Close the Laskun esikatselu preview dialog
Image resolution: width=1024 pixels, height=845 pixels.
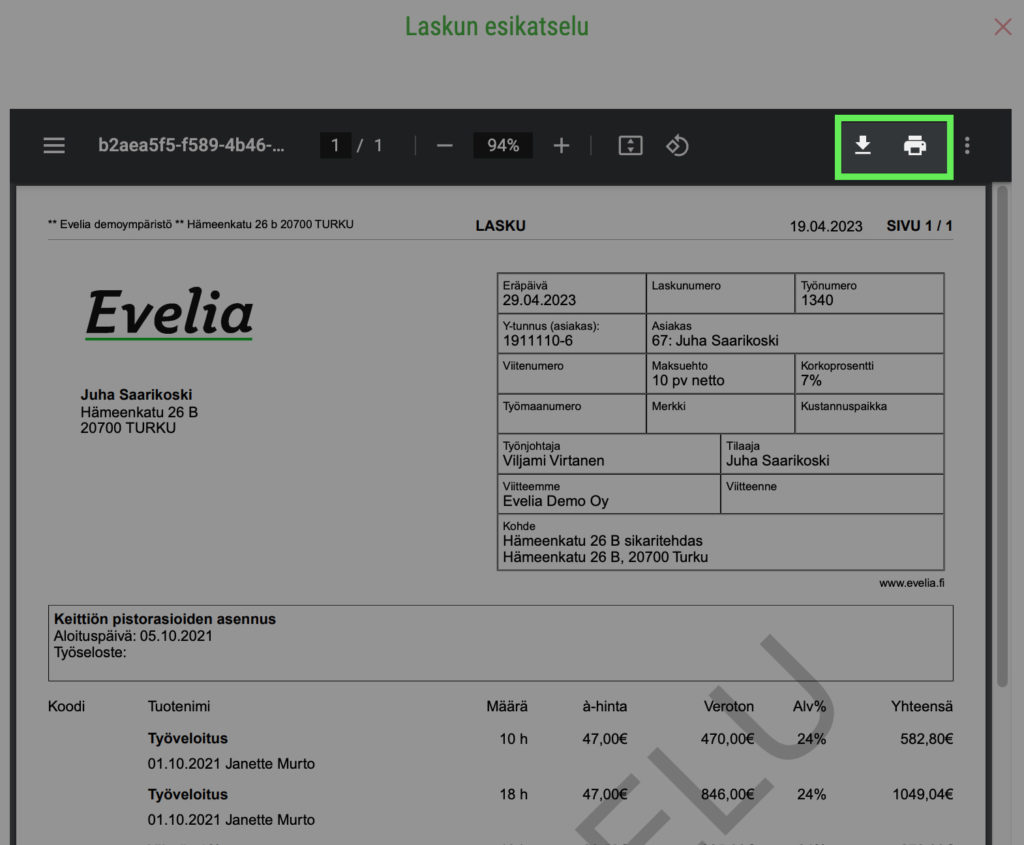pos(1002,27)
